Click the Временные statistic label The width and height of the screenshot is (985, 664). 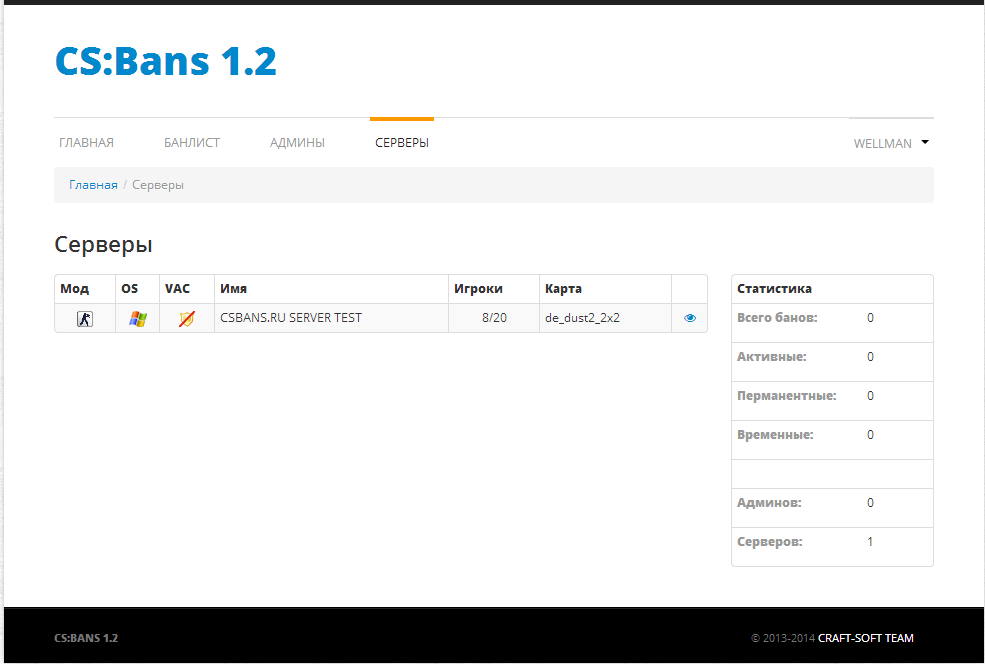(775, 435)
